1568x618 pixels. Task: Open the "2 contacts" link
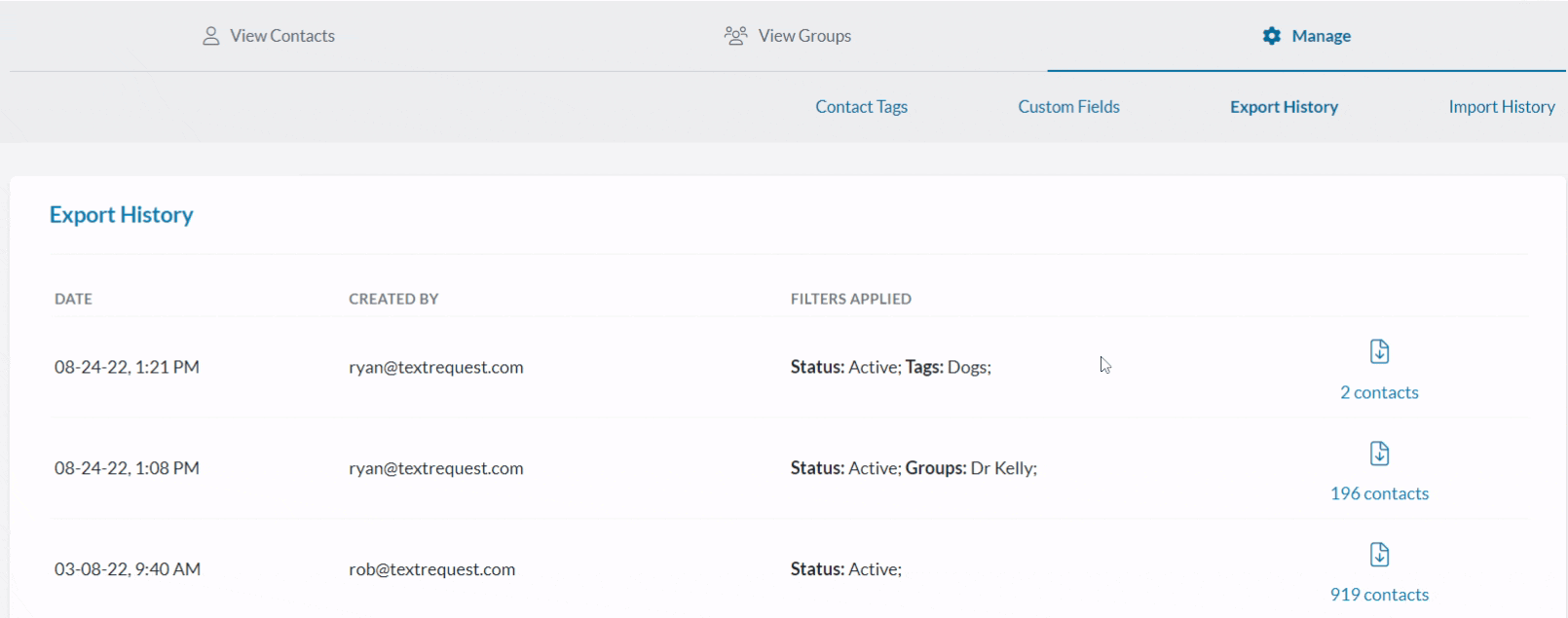(1379, 392)
